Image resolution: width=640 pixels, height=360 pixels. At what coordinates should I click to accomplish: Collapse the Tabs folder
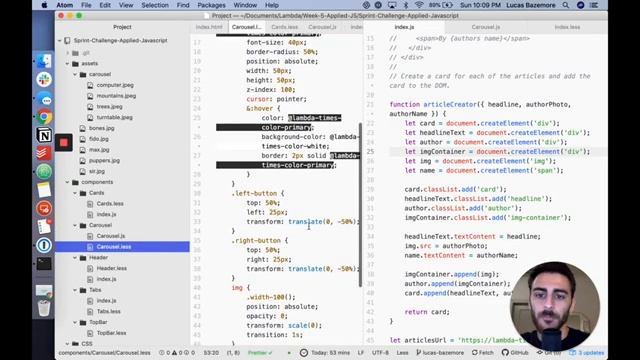(75, 290)
